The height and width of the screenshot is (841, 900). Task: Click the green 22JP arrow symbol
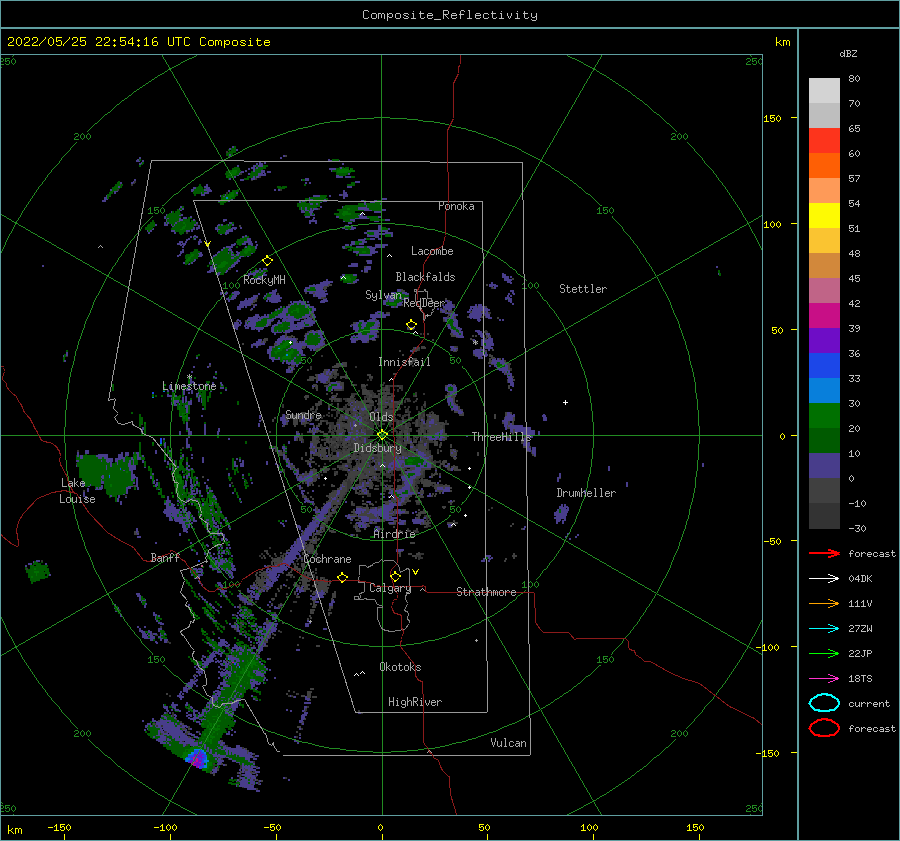(x=824, y=653)
